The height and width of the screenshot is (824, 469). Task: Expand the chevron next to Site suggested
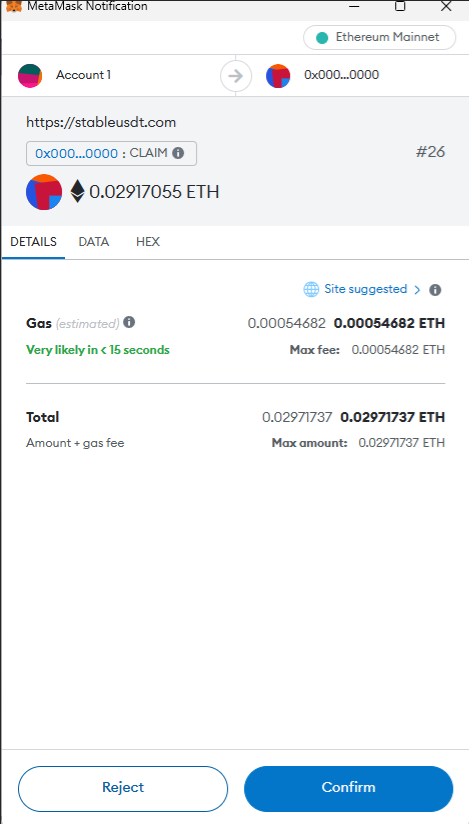pyautogui.click(x=417, y=290)
